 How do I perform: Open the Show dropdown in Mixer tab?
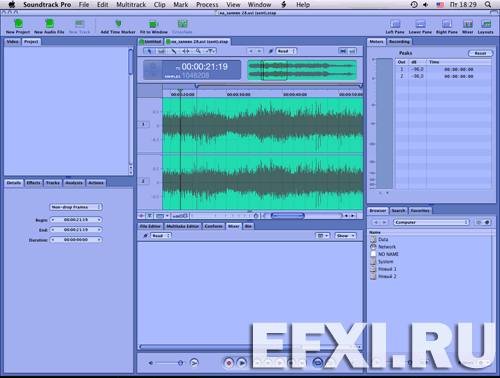[x=345, y=236]
